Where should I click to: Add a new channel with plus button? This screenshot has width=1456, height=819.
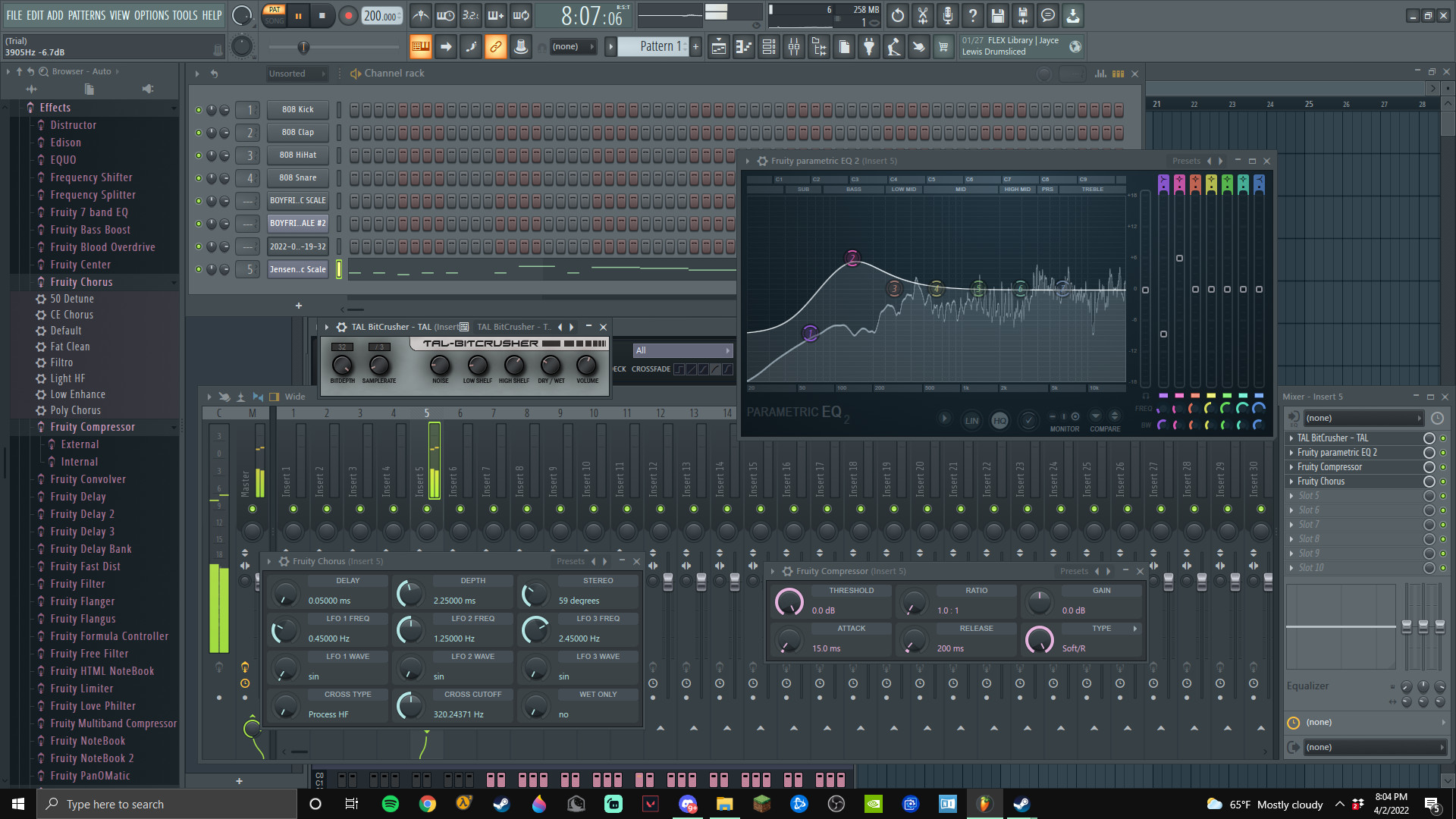click(x=299, y=306)
